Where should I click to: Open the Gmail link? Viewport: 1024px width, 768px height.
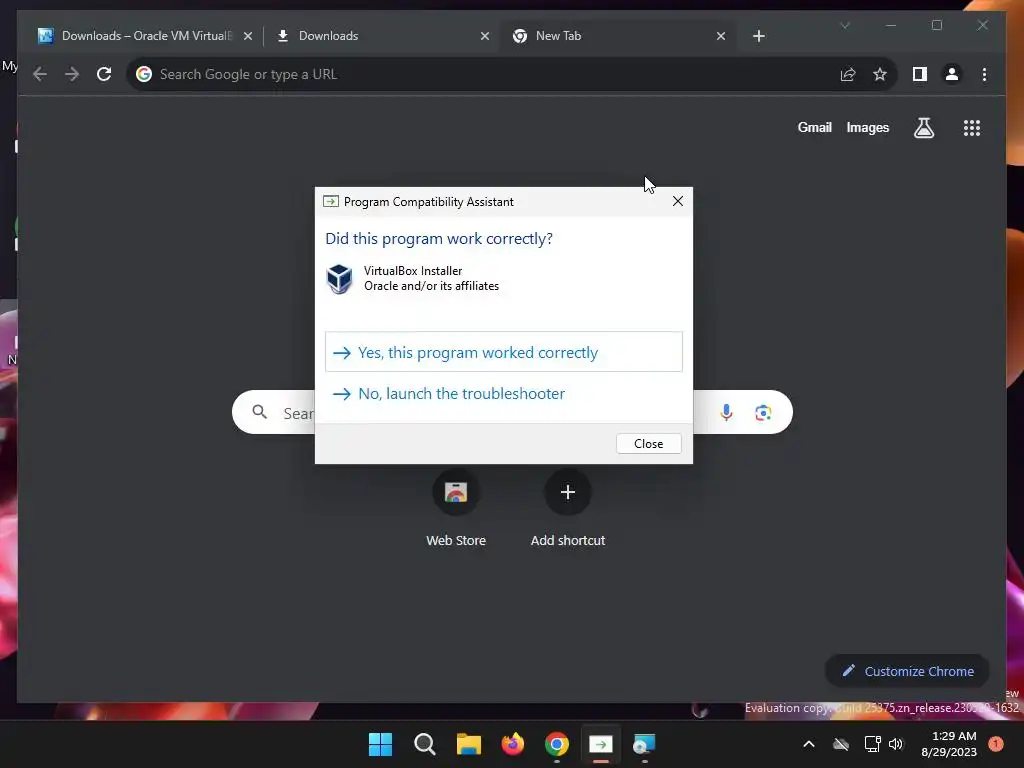coord(814,127)
